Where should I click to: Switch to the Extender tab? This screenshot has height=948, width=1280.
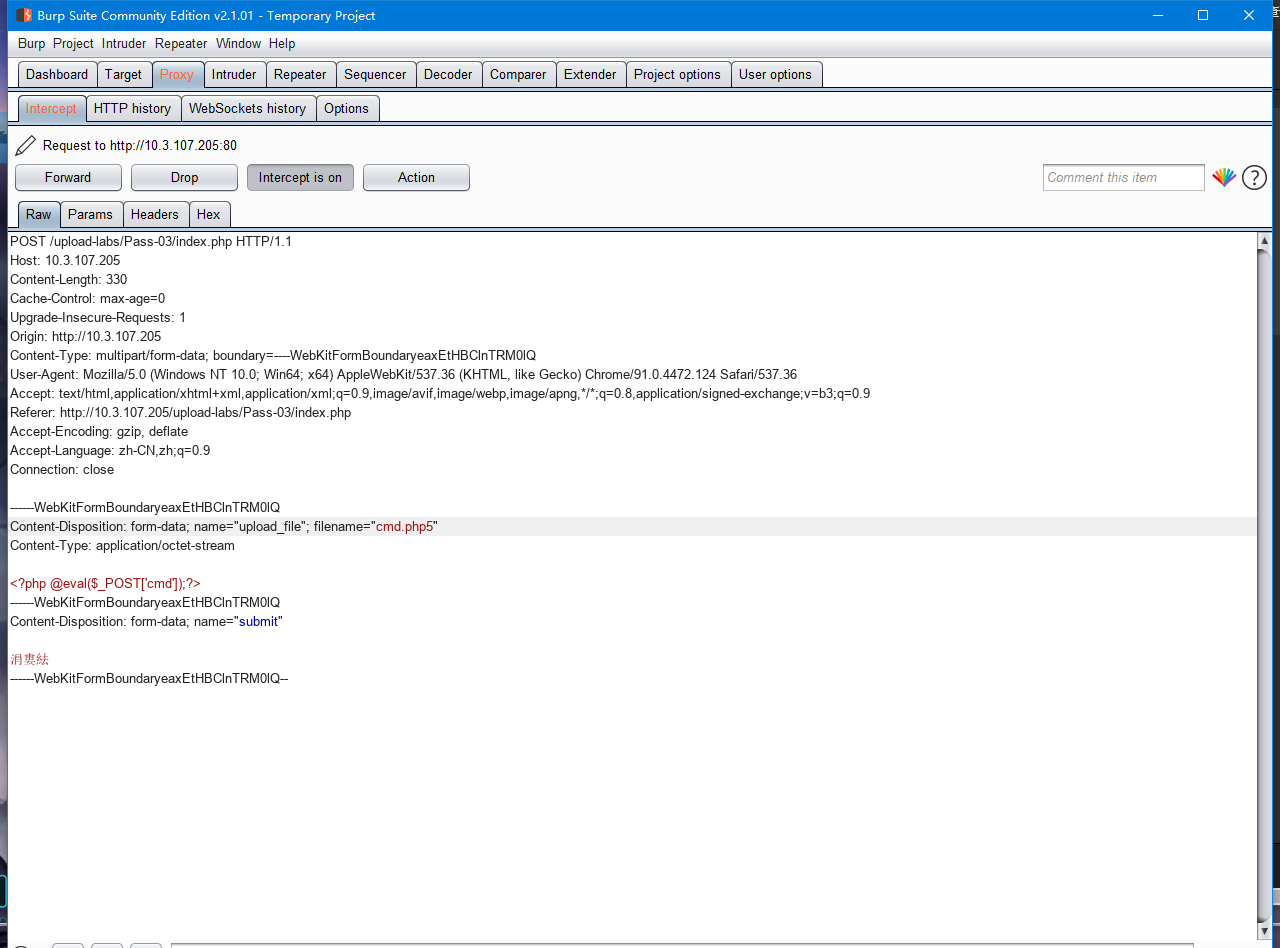click(590, 74)
